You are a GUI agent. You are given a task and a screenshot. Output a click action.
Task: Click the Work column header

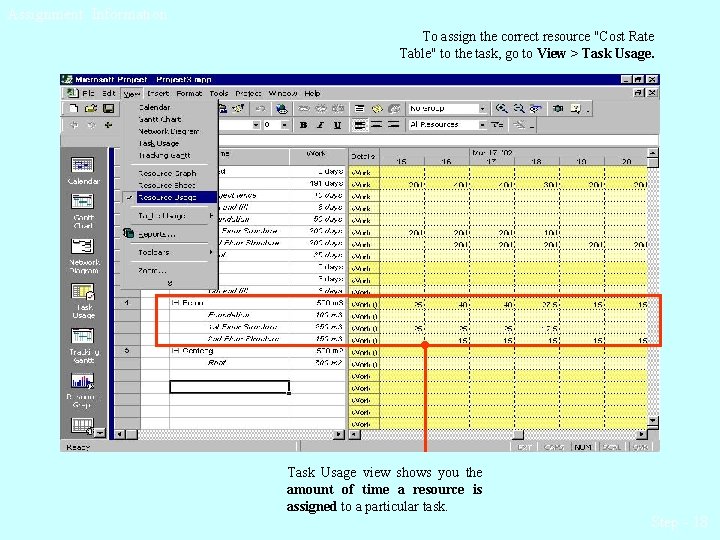point(318,157)
